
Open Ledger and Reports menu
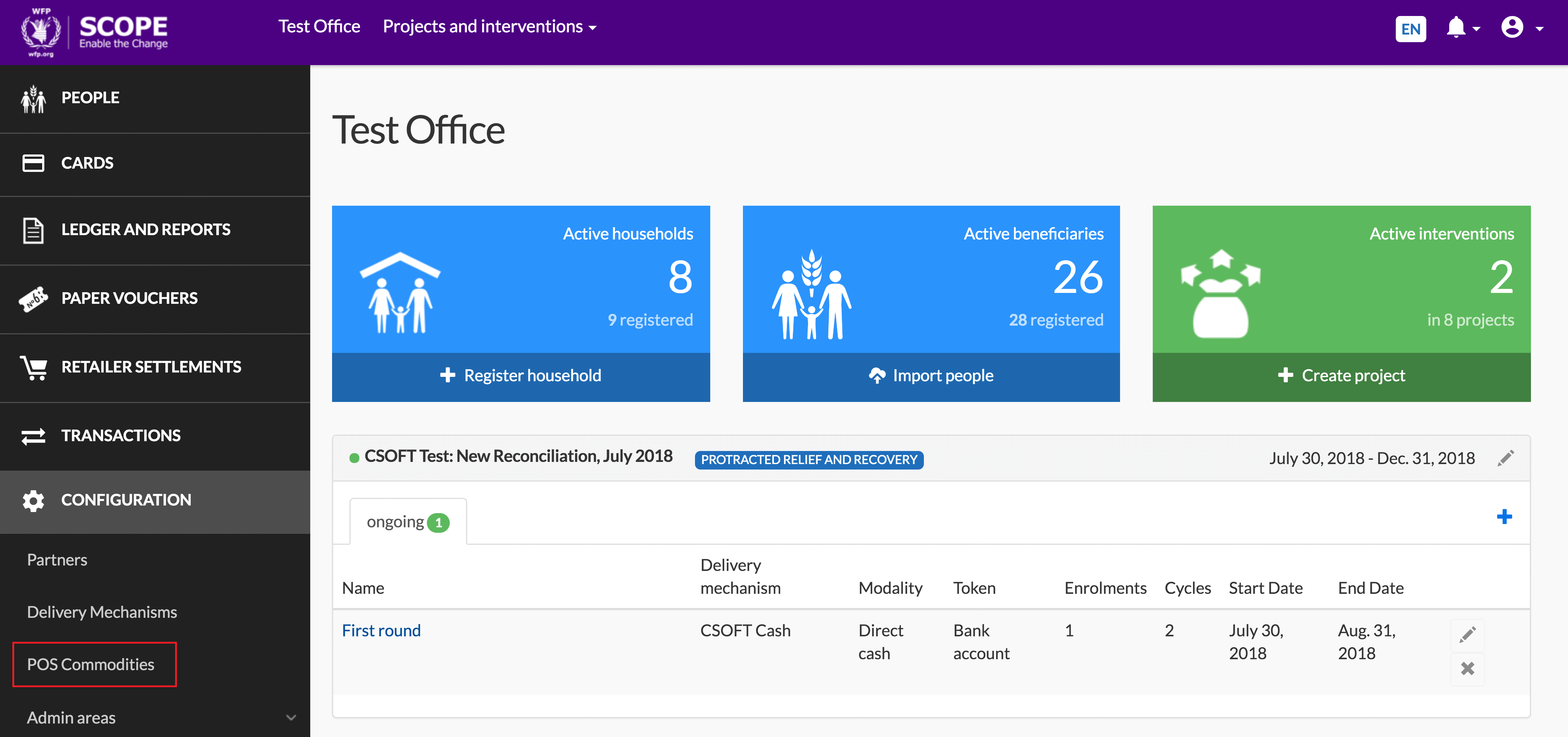[145, 230]
